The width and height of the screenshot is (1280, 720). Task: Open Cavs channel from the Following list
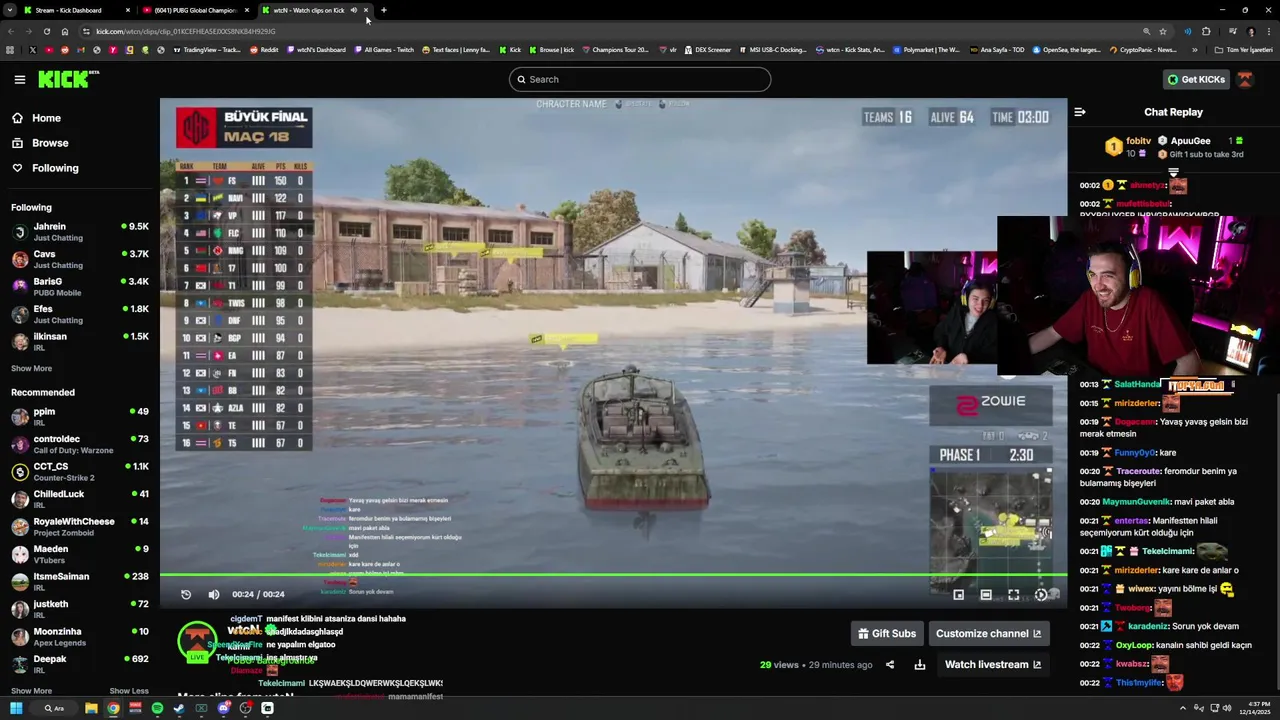click(80, 259)
